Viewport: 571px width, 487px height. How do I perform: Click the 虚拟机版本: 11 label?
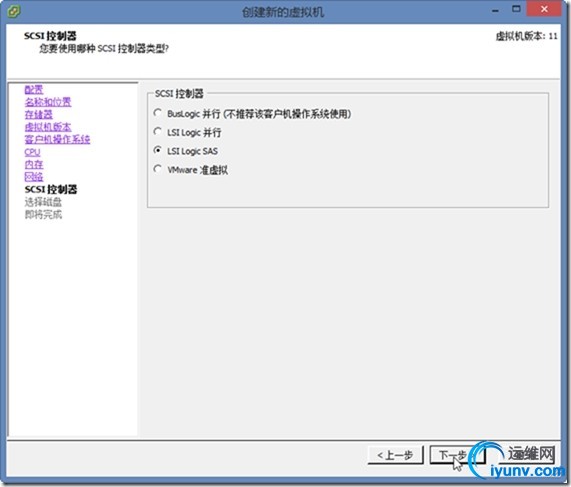pyautogui.click(x=526, y=36)
